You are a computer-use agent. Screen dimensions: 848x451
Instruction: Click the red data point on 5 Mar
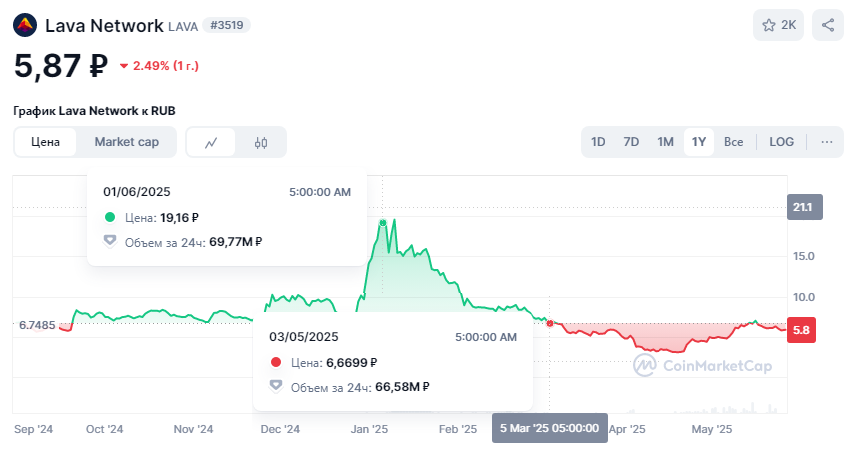[x=550, y=323]
